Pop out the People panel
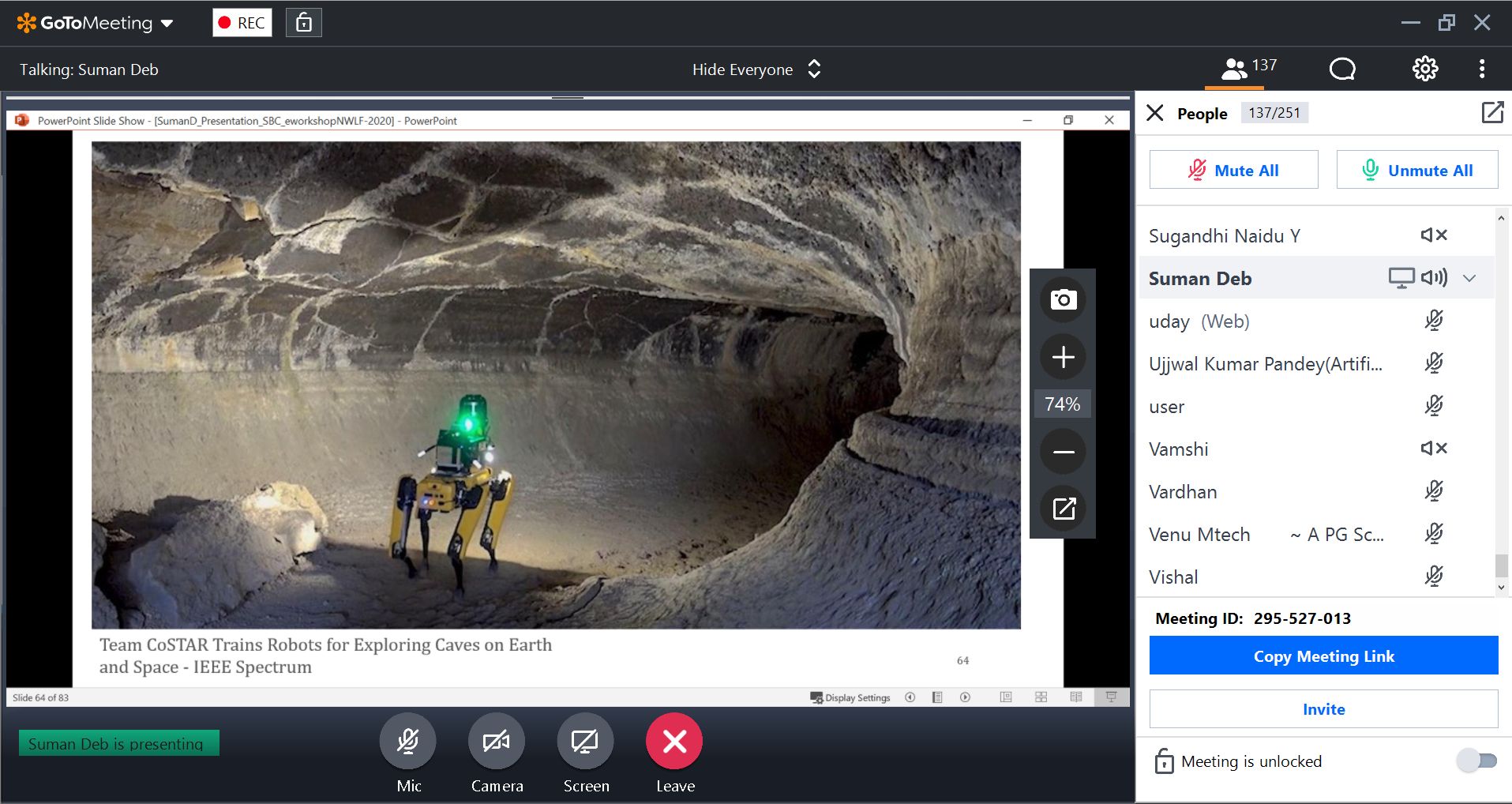The height and width of the screenshot is (804, 1512). (x=1491, y=113)
